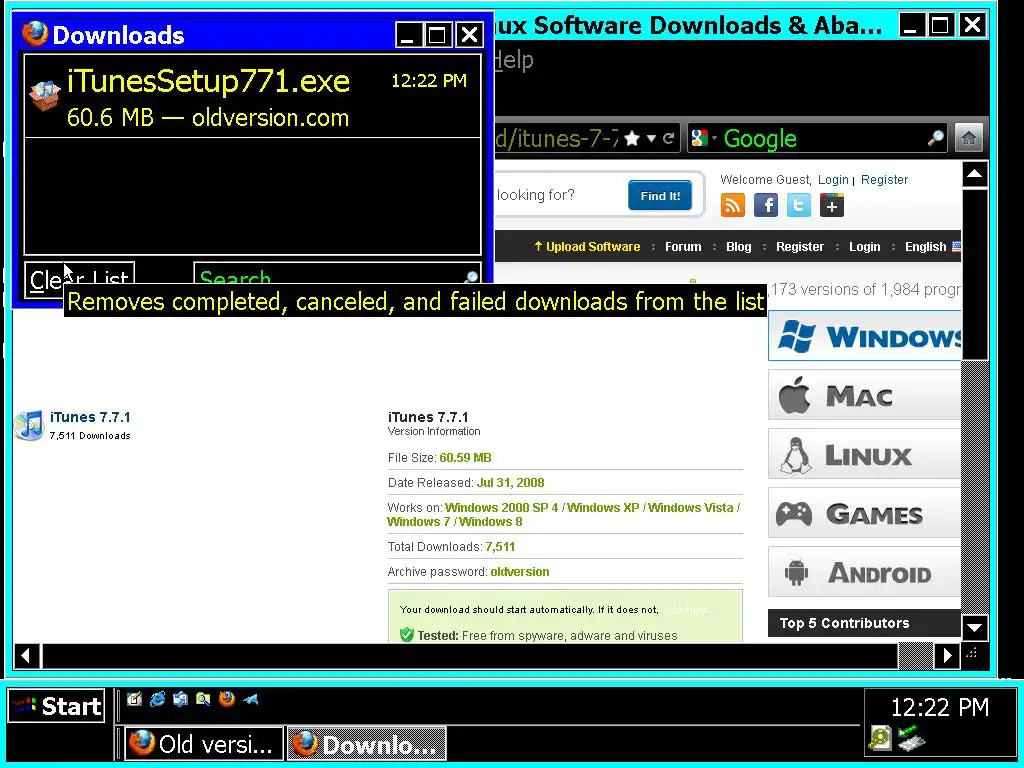
Task: Open the iTunes 7.7.1 link on the left
Action: click(90, 417)
